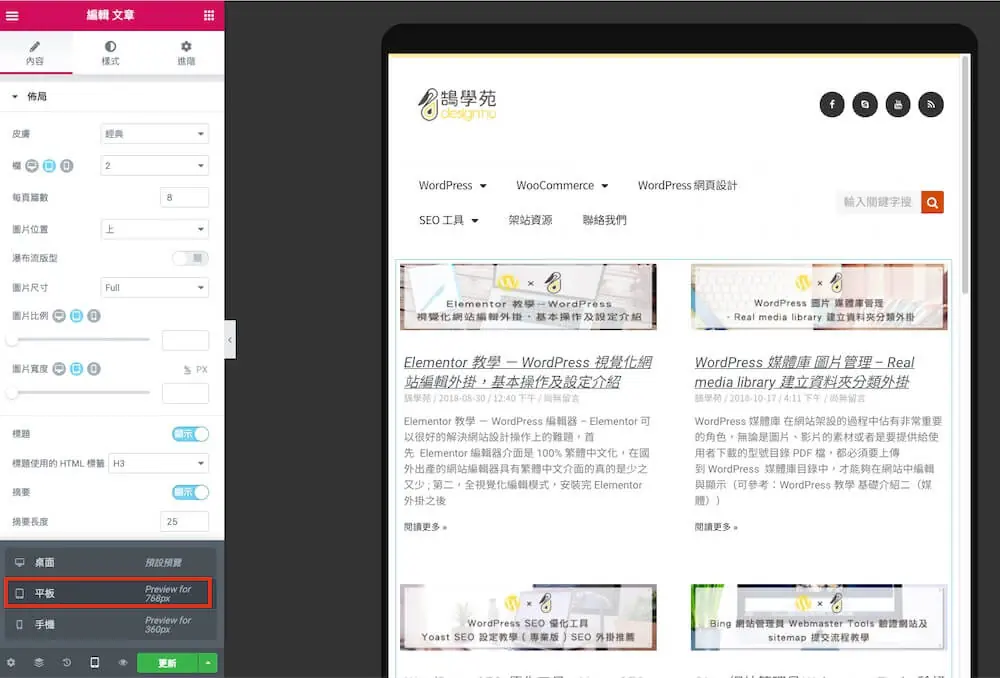Open the Elementor 教學 post thumbnail
The height and width of the screenshot is (678, 1000).
528,297
